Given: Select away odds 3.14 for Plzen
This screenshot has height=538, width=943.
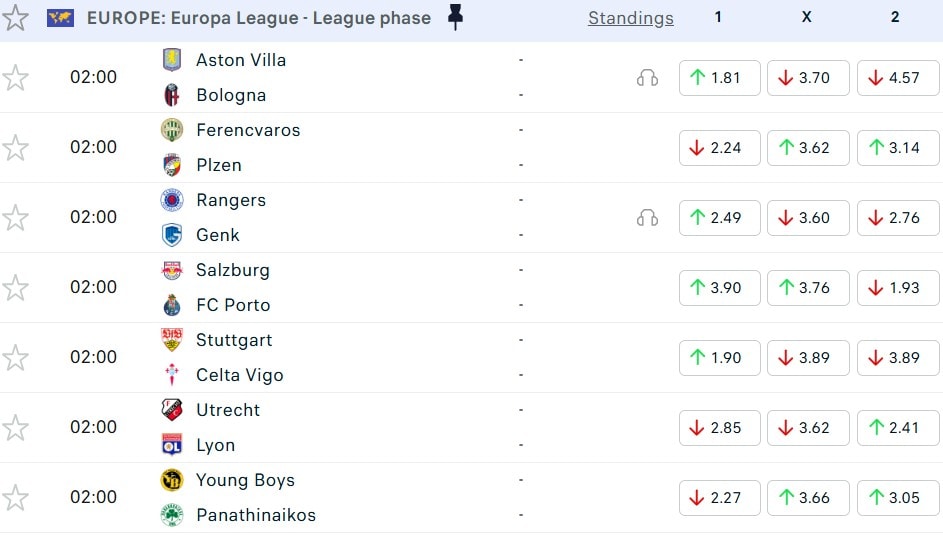Looking at the screenshot, I should [x=898, y=147].
